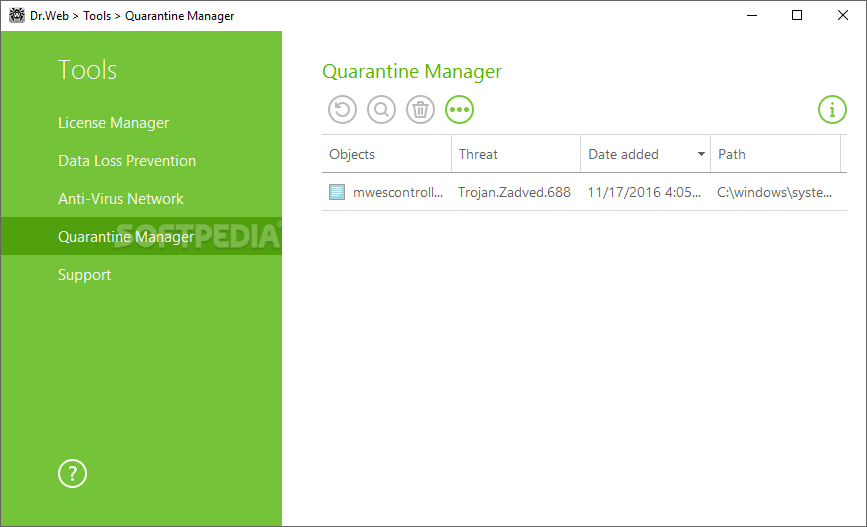This screenshot has width=867, height=527.
Task: Click the C:\windows\syste... path cell
Action: point(774,192)
